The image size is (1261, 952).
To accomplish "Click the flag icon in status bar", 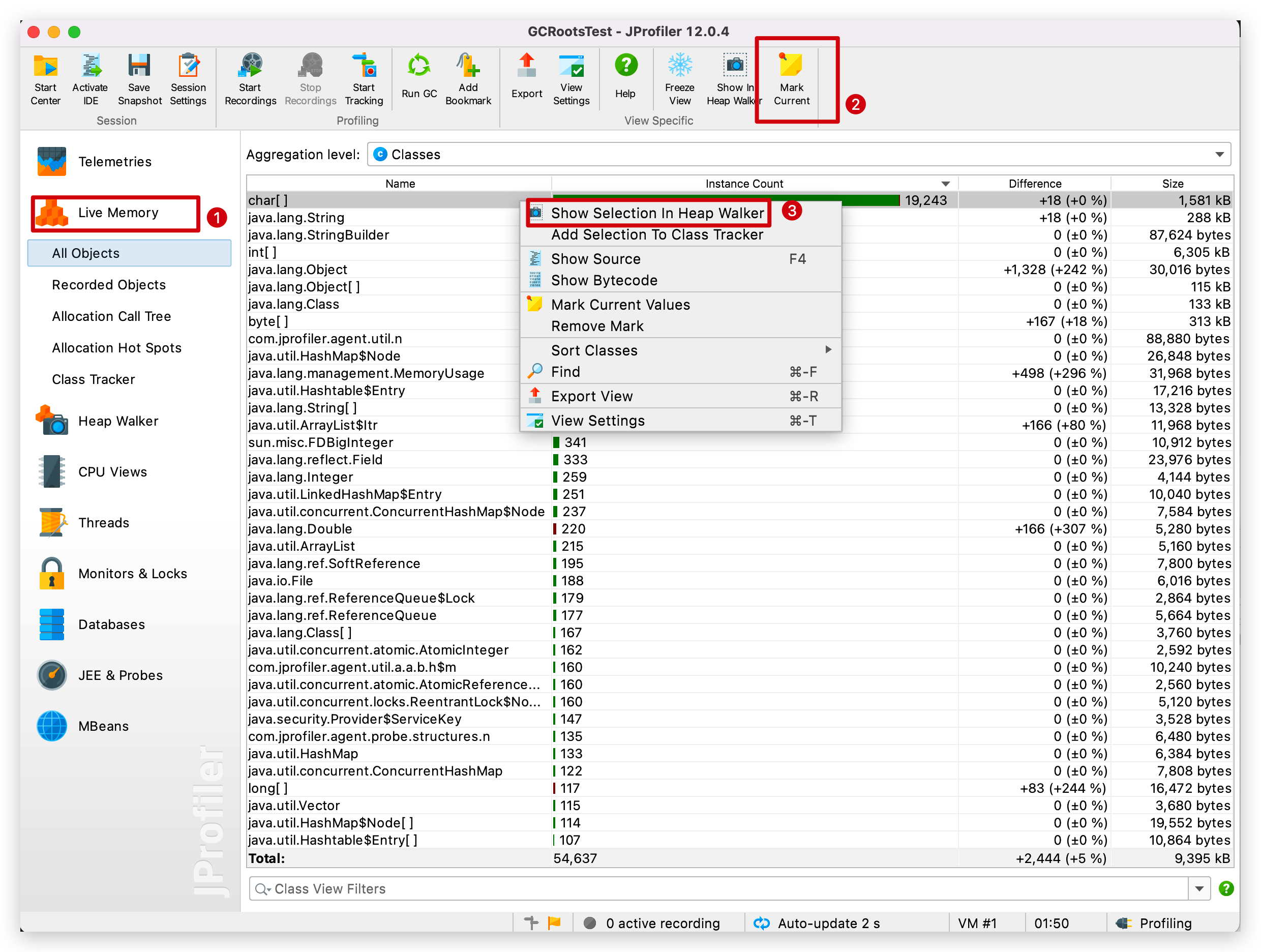I will click(x=554, y=923).
